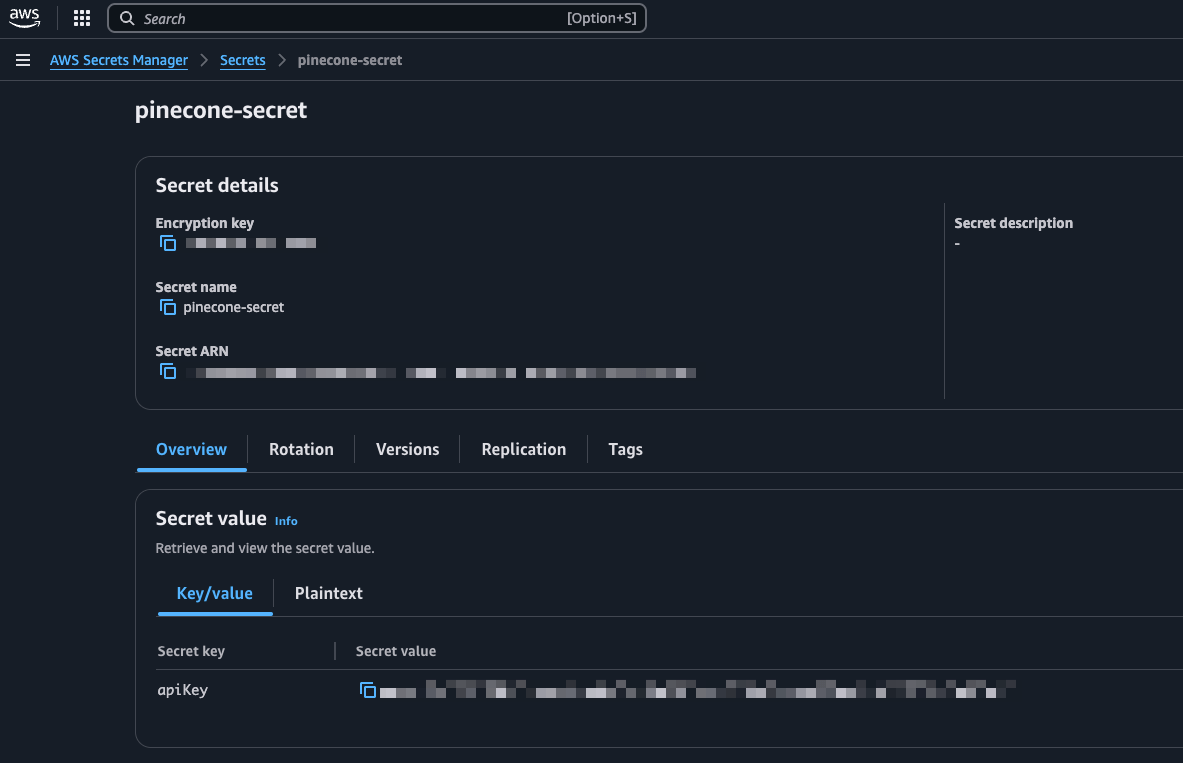Copy the Encryption key value
This screenshot has height=763, width=1183.
(x=167, y=243)
